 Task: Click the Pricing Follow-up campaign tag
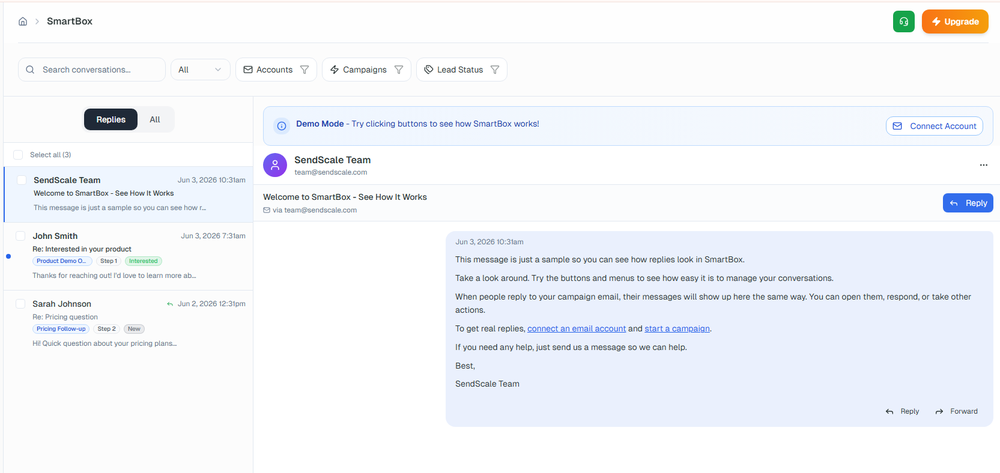(x=61, y=329)
